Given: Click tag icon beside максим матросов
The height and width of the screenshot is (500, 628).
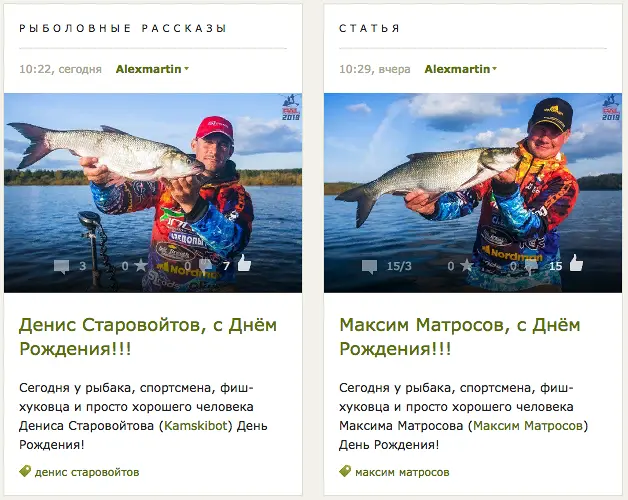Looking at the screenshot, I should 345,471.
